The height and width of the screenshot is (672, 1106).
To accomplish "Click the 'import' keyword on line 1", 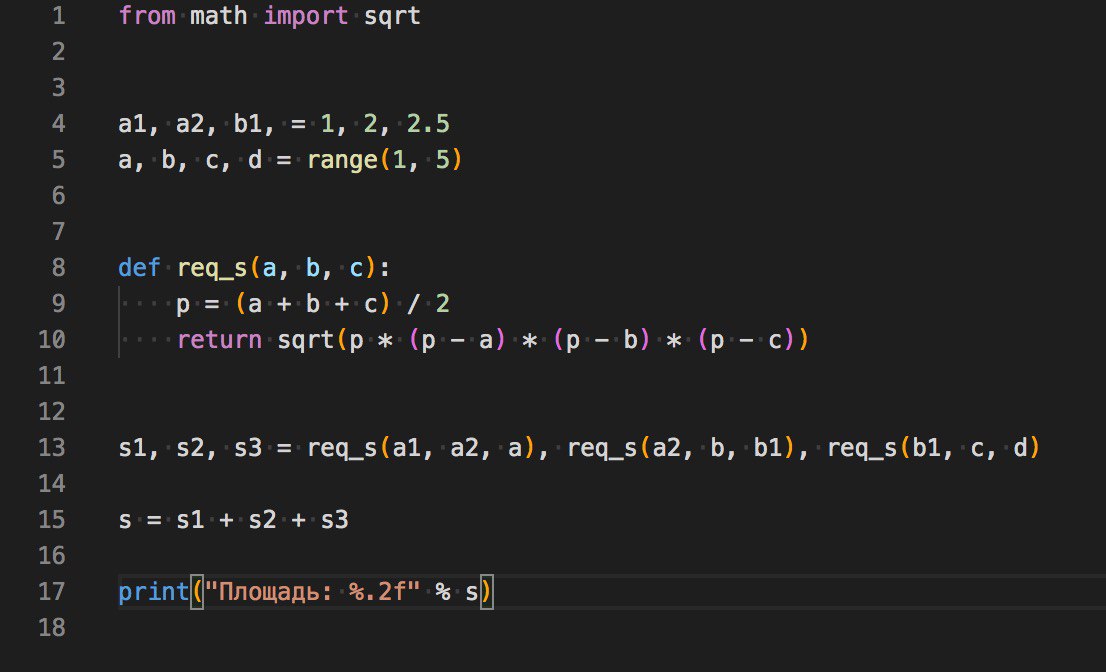I will [305, 16].
